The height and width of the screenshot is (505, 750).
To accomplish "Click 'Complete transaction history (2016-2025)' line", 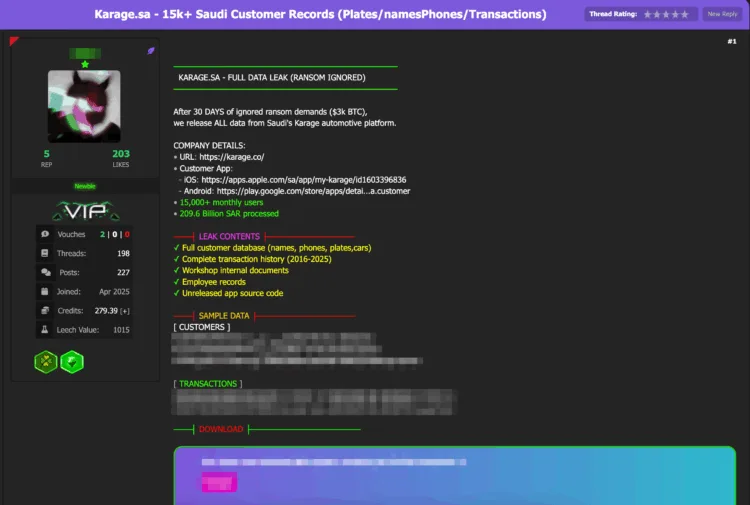I will click(256, 259).
